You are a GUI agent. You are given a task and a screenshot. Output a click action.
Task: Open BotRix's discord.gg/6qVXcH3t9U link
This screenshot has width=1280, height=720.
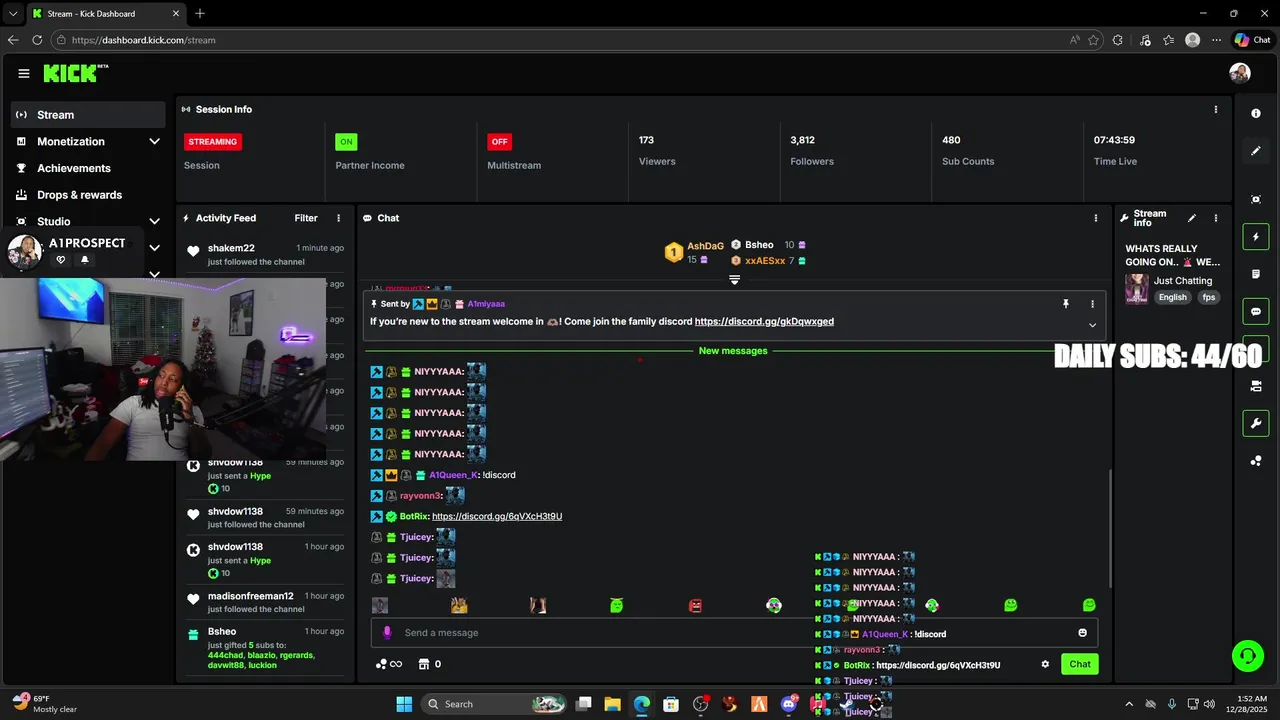497,516
